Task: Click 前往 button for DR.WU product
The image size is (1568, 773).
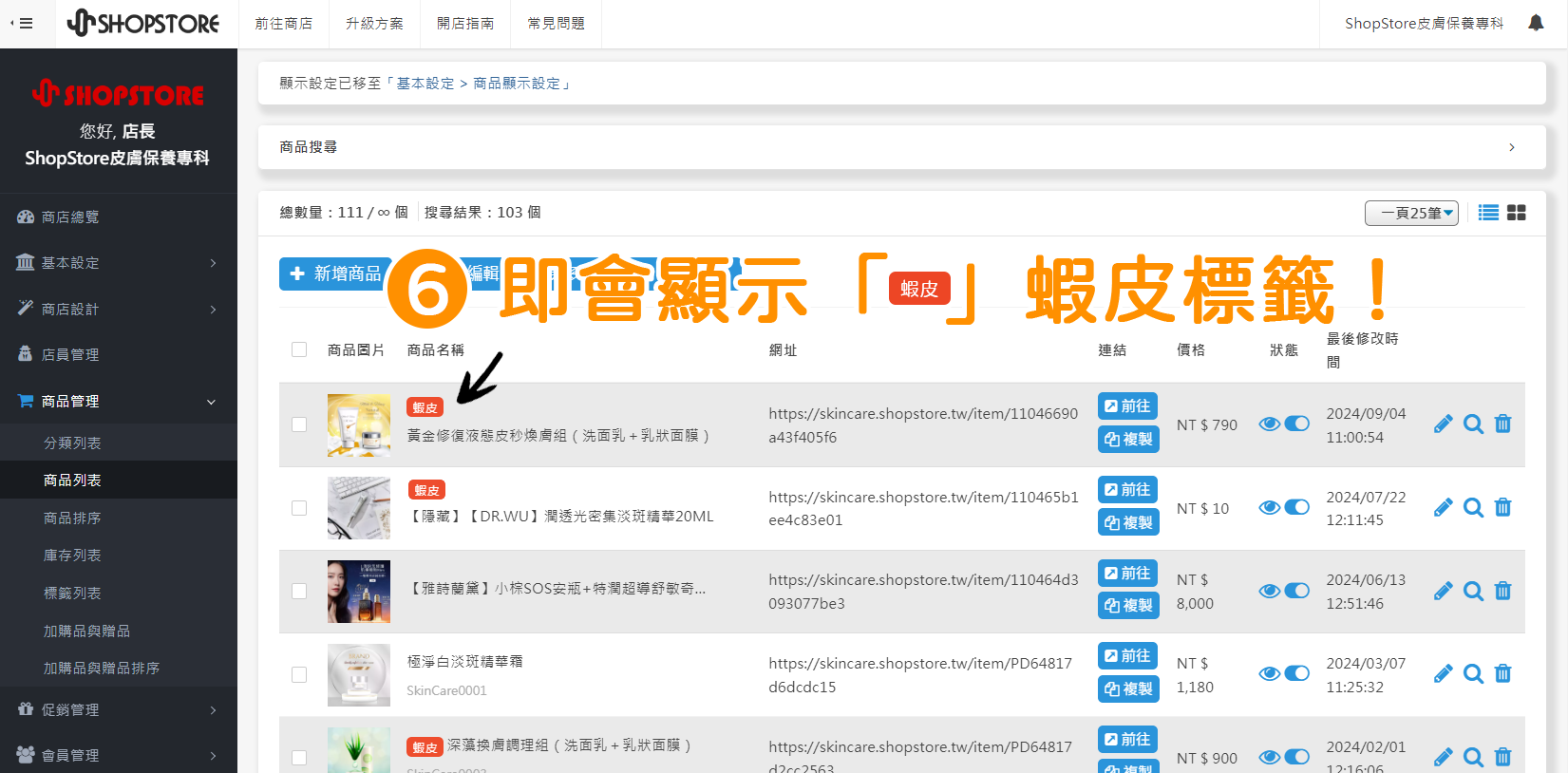Action: [x=1127, y=489]
